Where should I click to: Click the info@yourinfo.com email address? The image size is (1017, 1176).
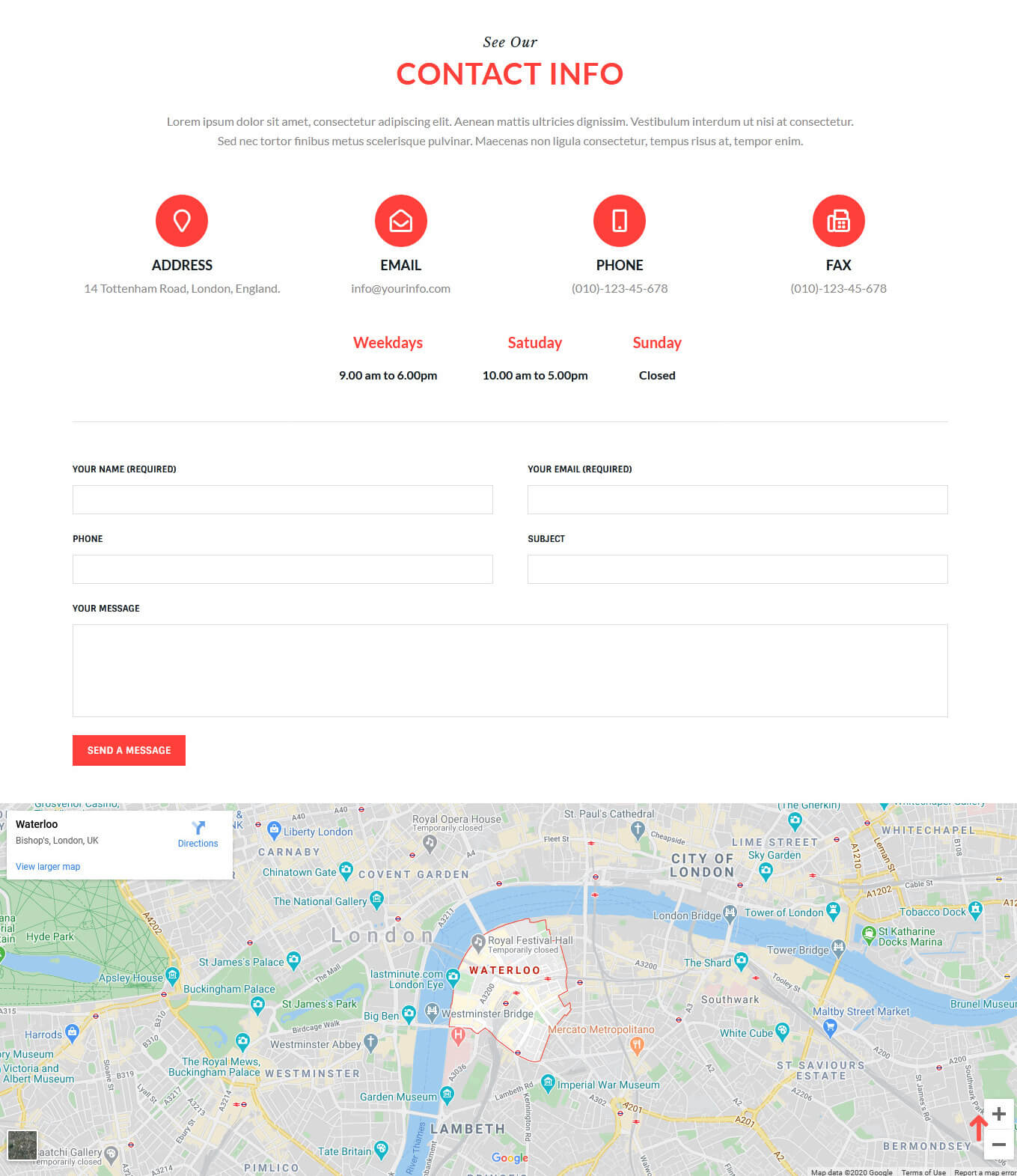[x=400, y=288]
